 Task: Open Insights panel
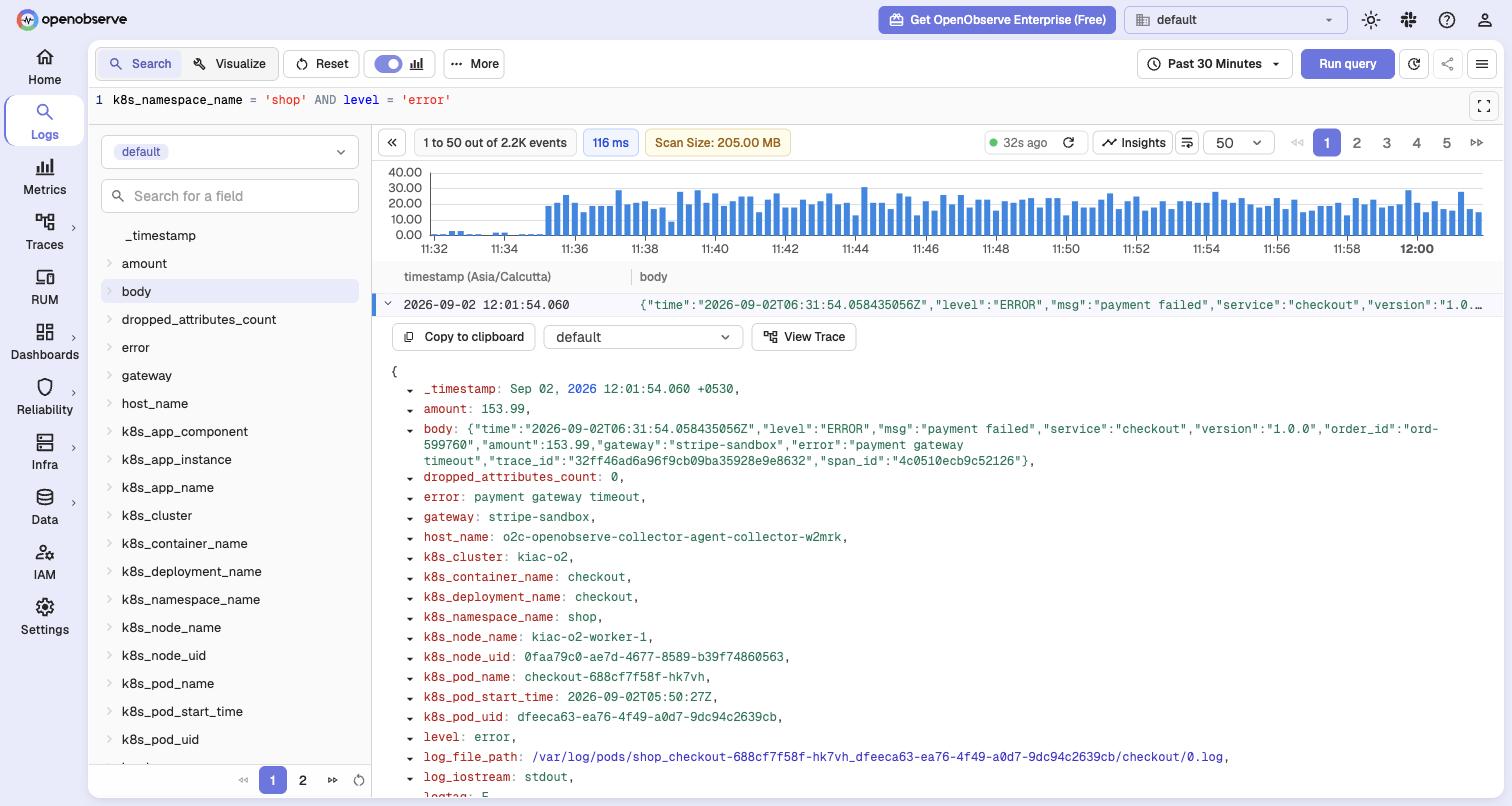1133,143
